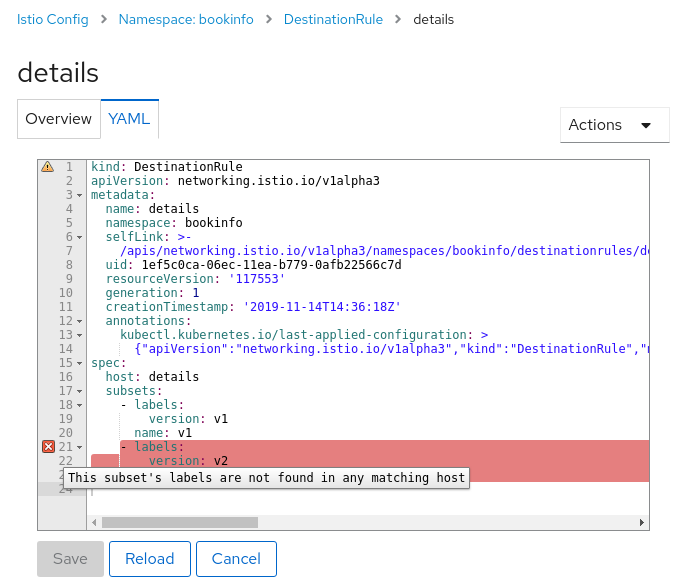Click the creationTimestamp line

coord(253,307)
